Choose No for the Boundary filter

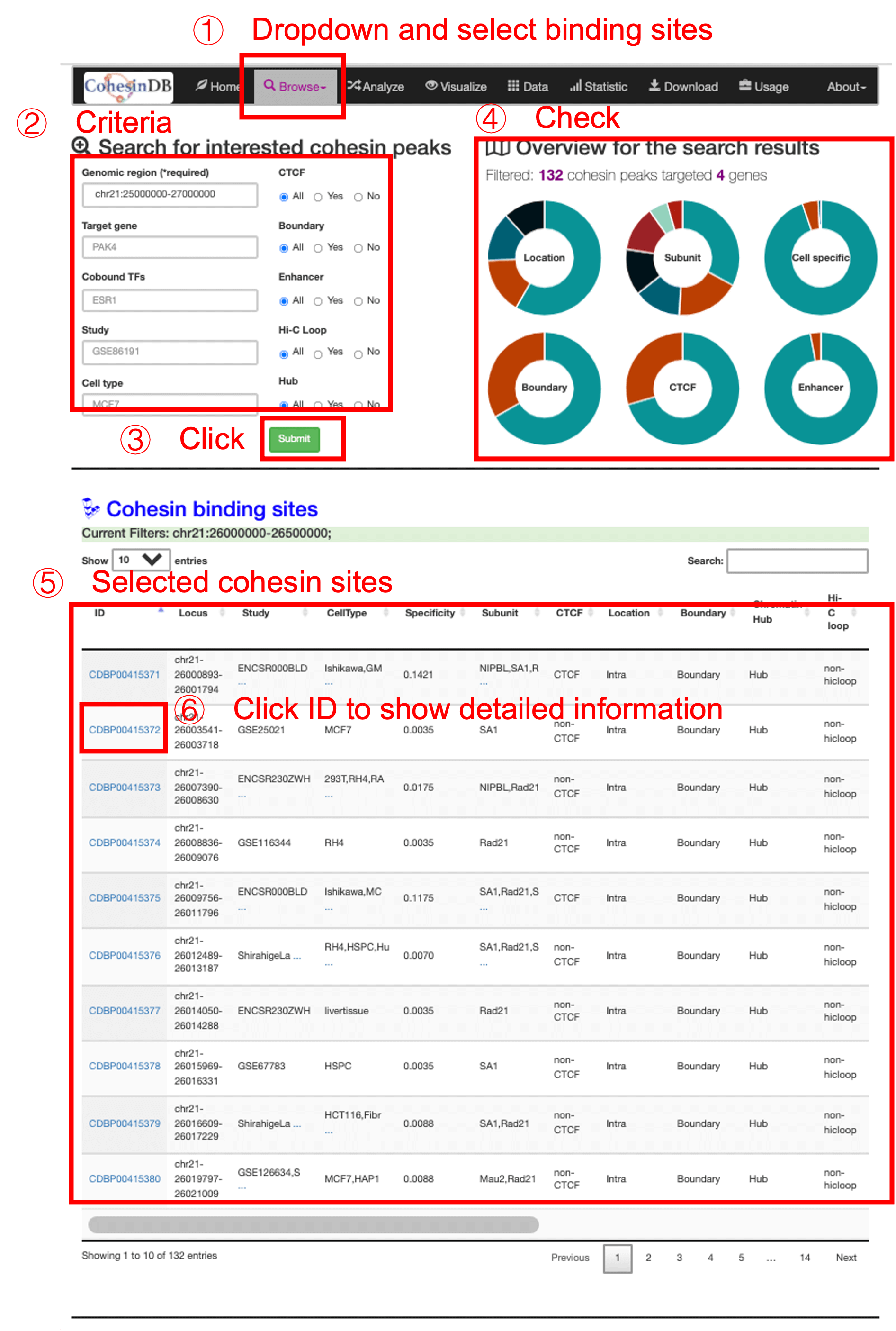[x=358, y=248]
